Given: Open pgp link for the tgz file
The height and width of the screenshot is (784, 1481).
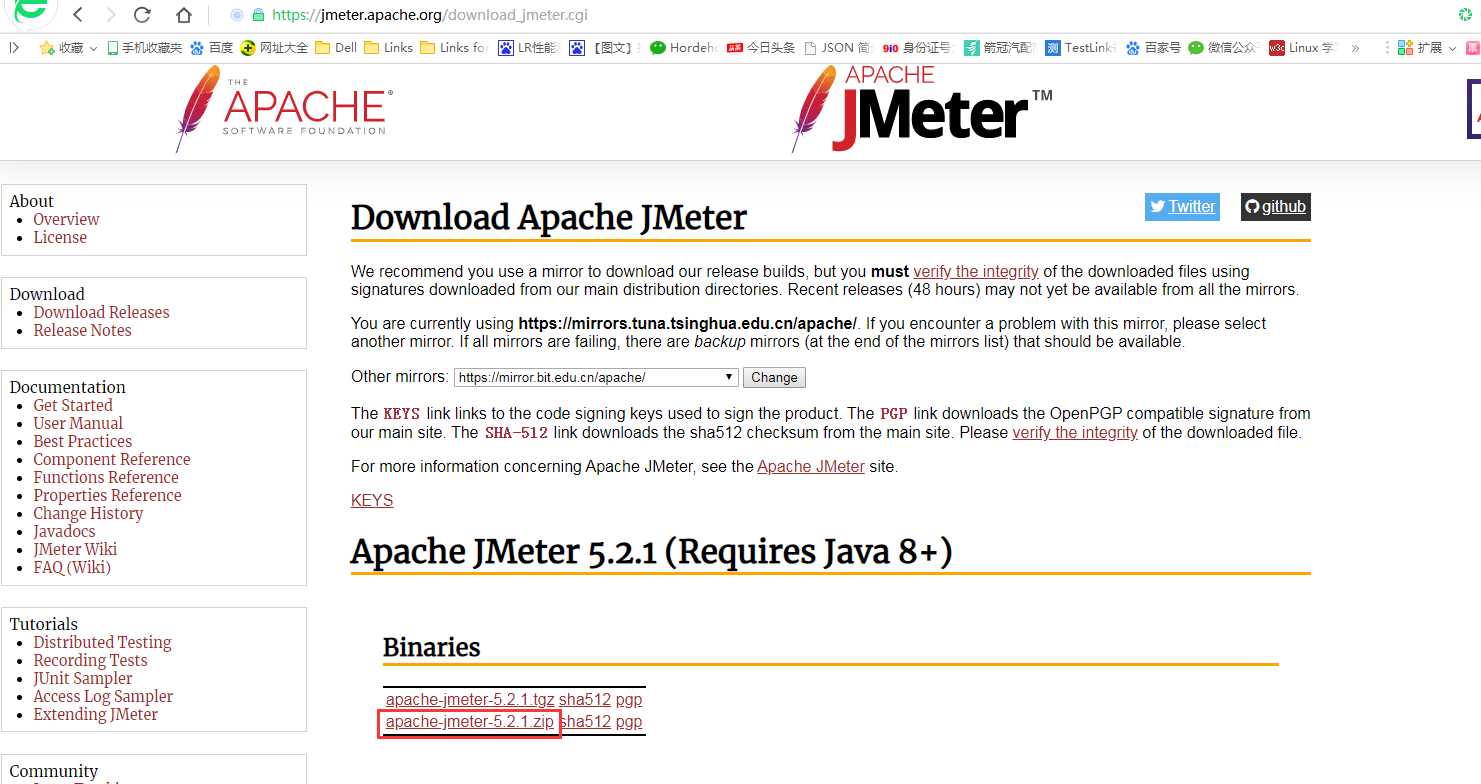Looking at the screenshot, I should tap(629, 700).
